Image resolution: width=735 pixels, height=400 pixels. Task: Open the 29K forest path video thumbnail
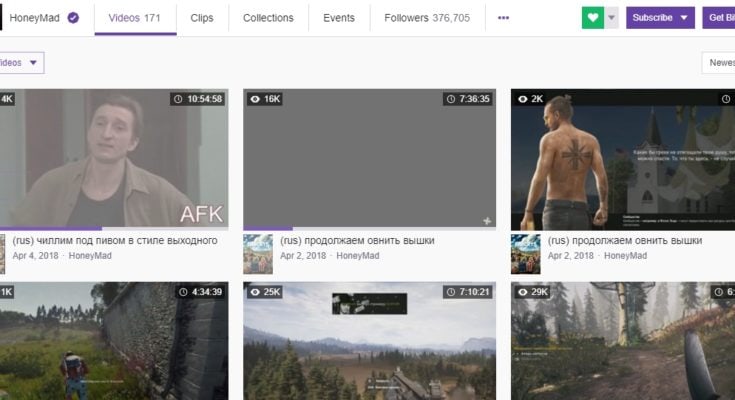tap(623, 341)
